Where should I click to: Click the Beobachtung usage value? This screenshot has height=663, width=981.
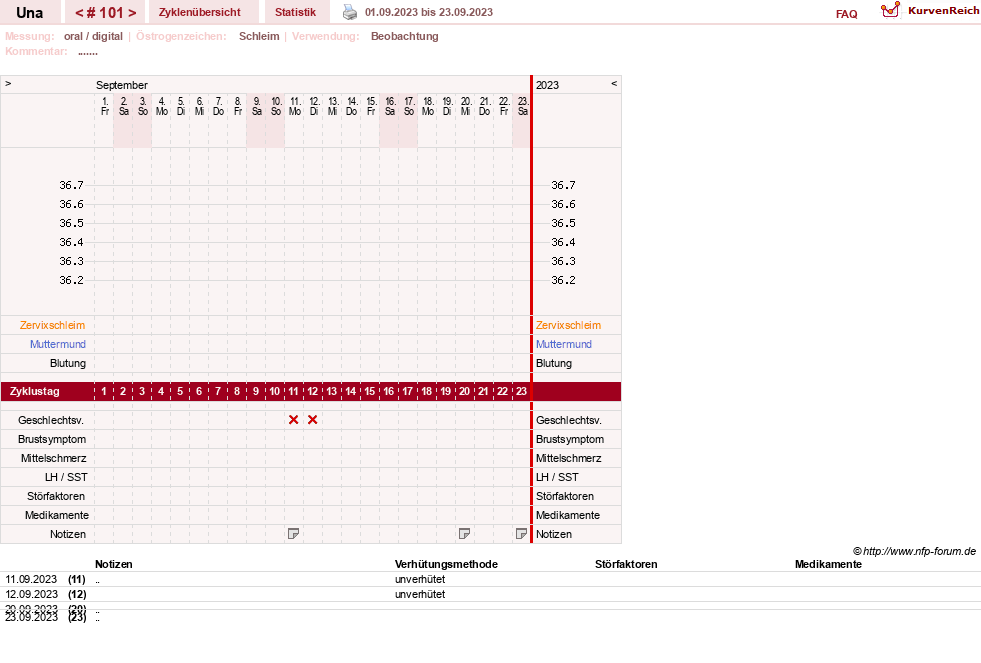(404, 36)
